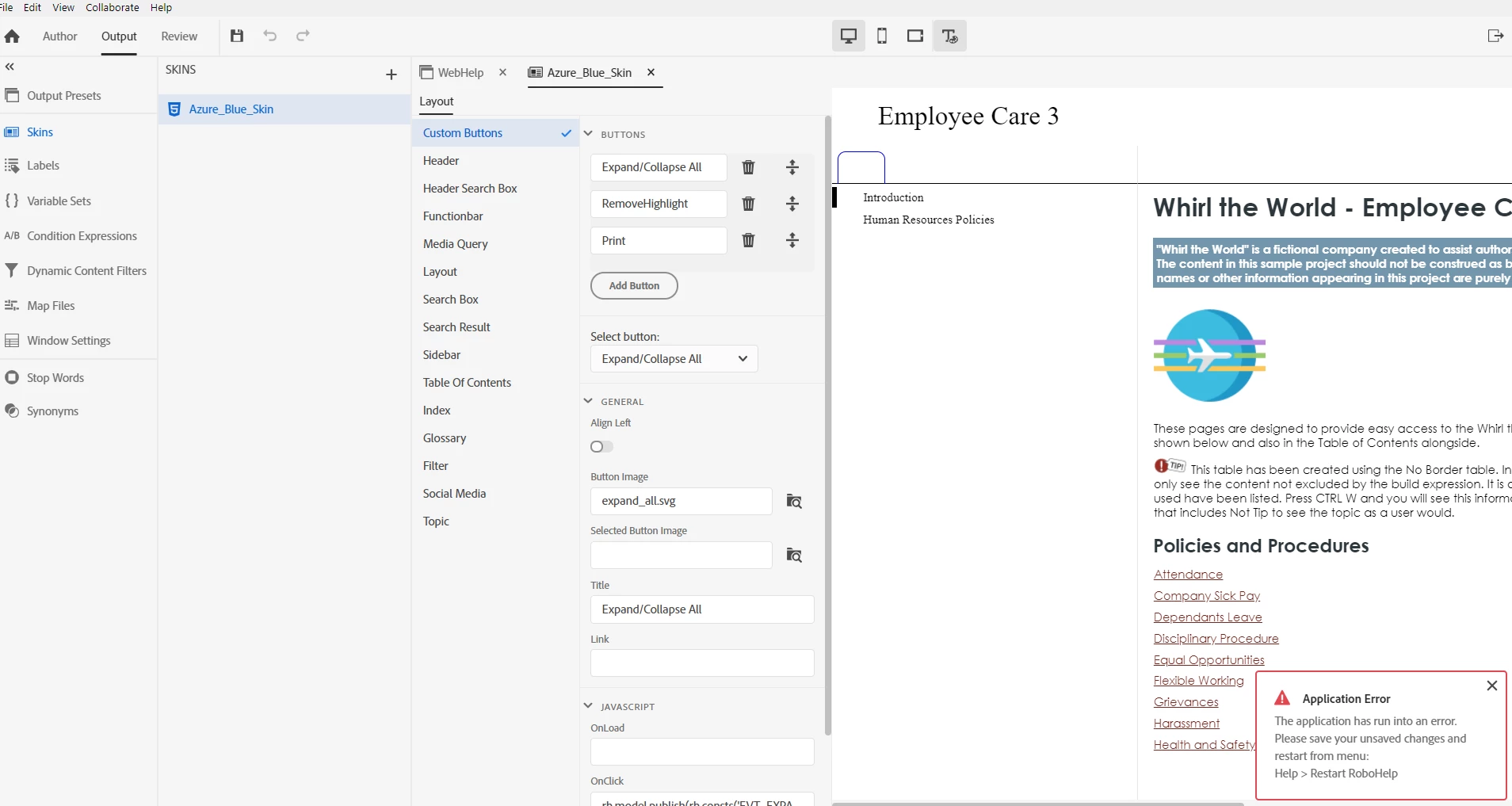1512x806 pixels.
Task: Click the Redo arrow
Action: (x=303, y=36)
